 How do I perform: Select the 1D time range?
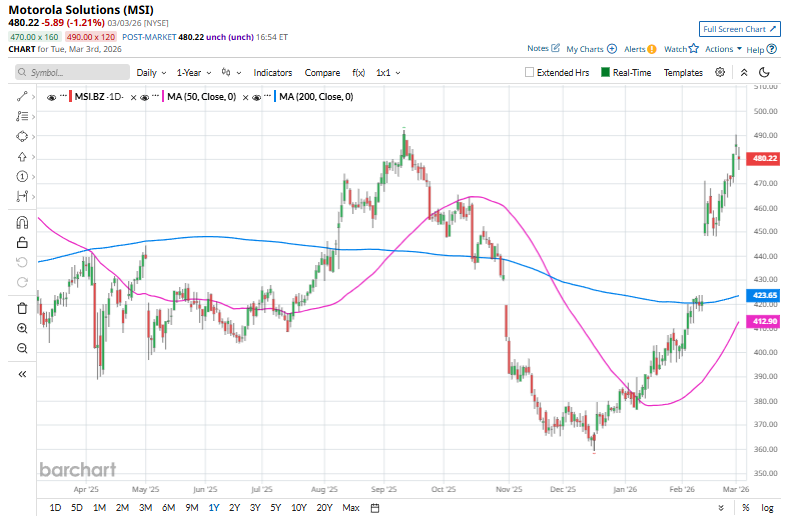[x=55, y=508]
